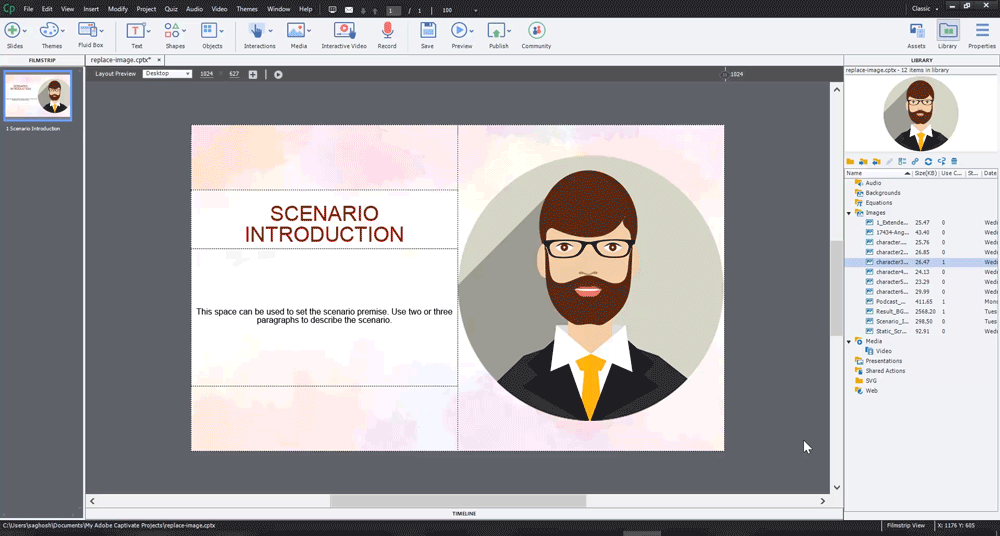Sort Library by Name column header
Screen dimensions: 1000x536
click(879, 173)
